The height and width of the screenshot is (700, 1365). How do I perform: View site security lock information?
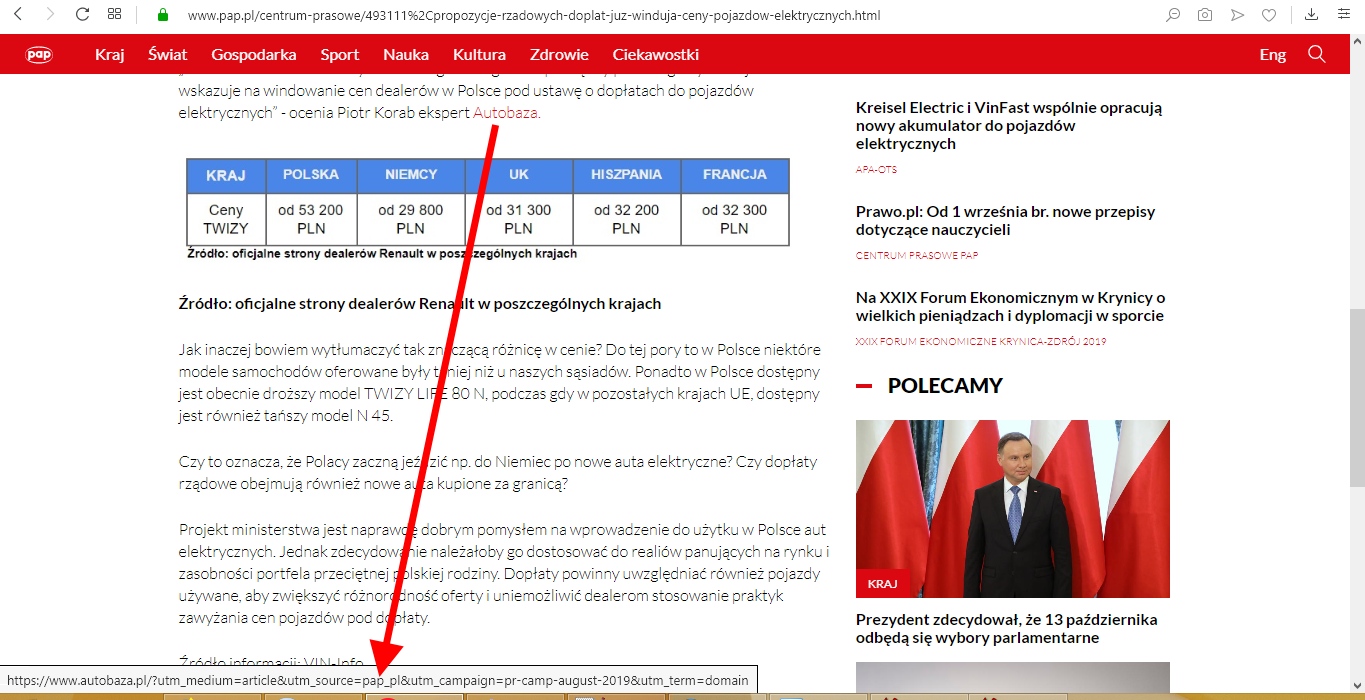(x=163, y=15)
